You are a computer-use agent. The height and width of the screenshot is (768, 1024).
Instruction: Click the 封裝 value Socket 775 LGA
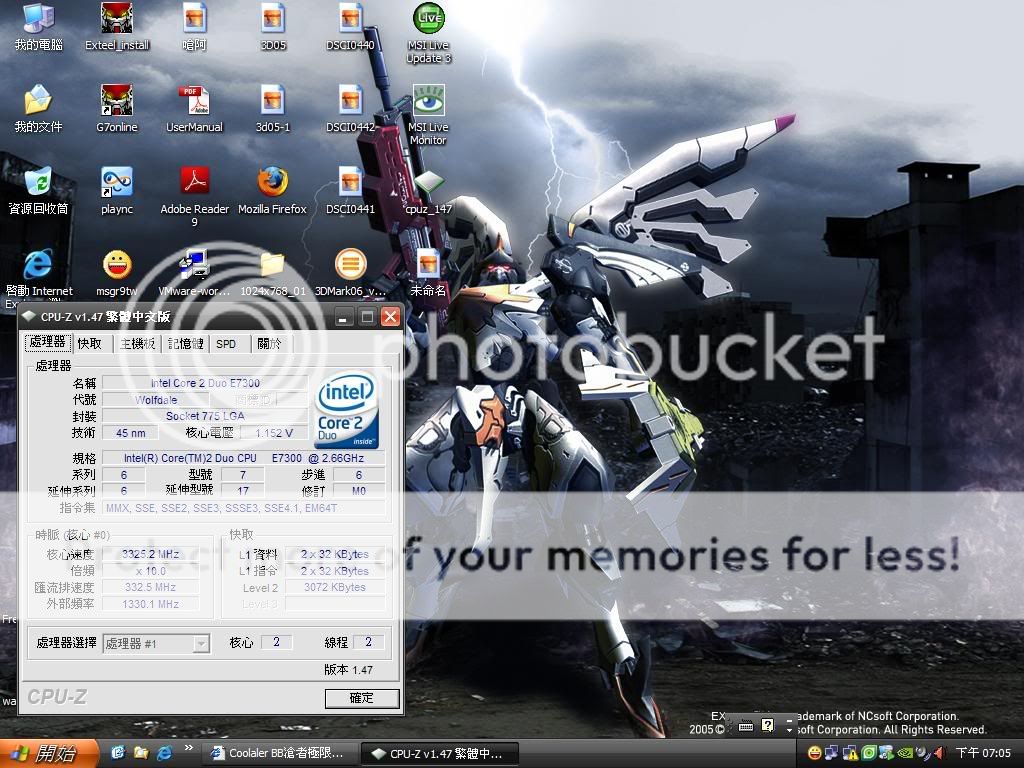[205, 416]
